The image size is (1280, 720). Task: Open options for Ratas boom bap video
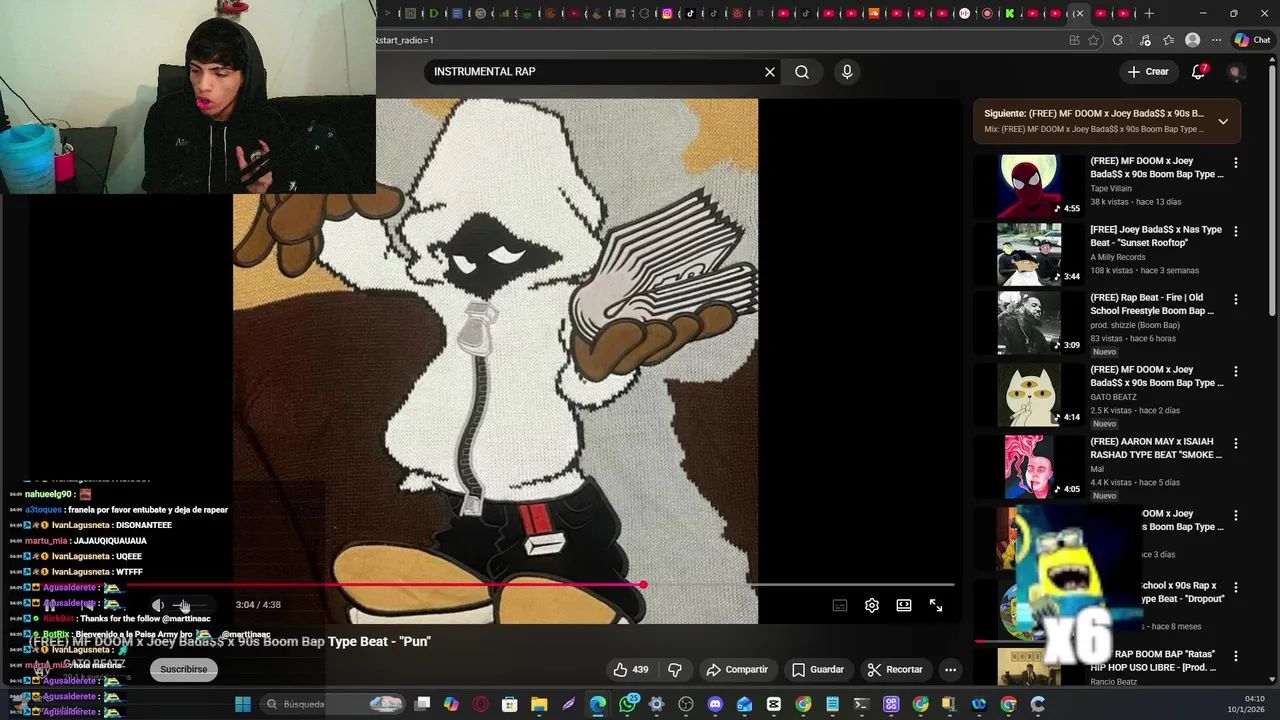click(x=1236, y=655)
